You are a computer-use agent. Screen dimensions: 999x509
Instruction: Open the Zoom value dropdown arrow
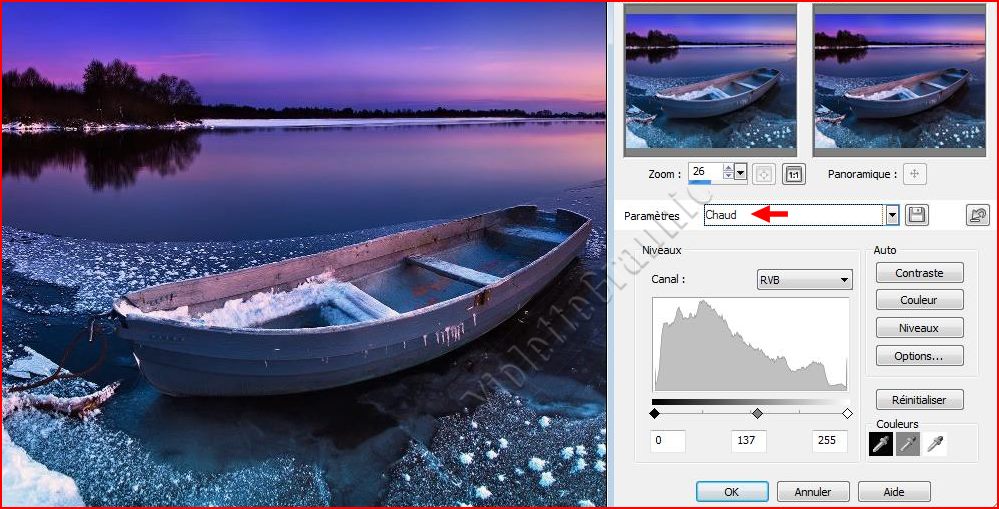coord(740,173)
